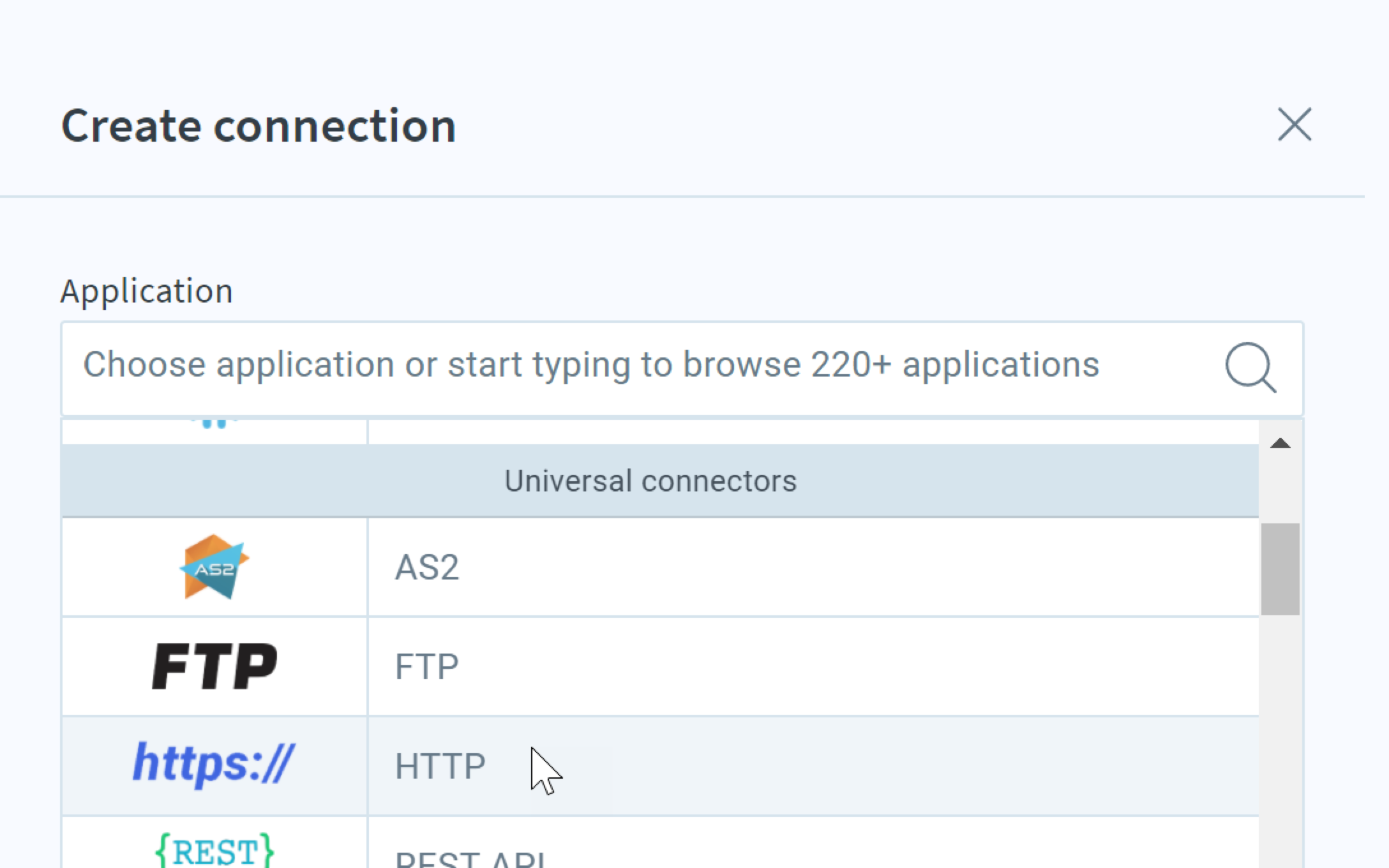The width and height of the screenshot is (1389, 868).
Task: Select the AS2 application entry
Action: click(x=660, y=567)
